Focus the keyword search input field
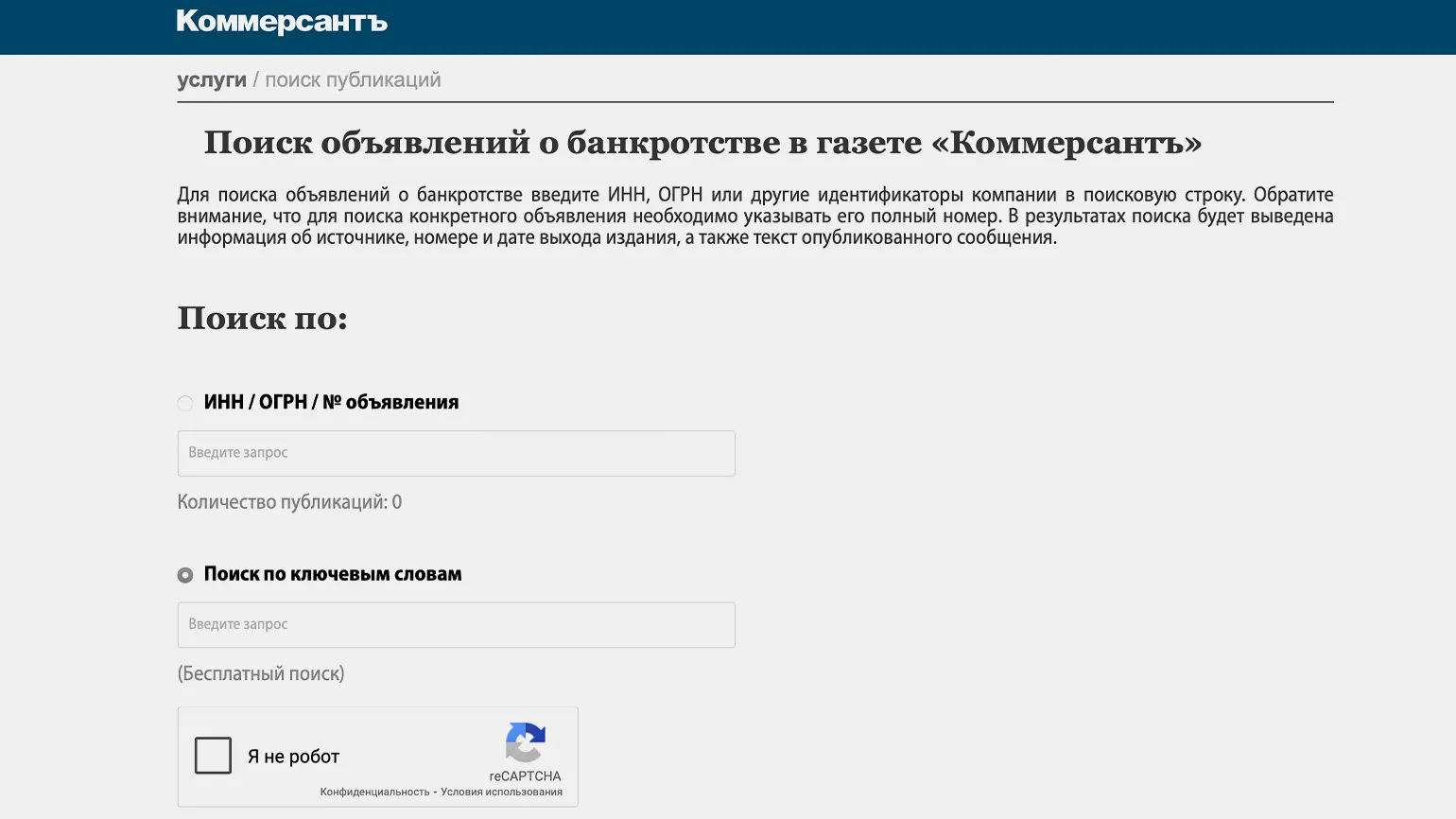1456x819 pixels. (456, 625)
